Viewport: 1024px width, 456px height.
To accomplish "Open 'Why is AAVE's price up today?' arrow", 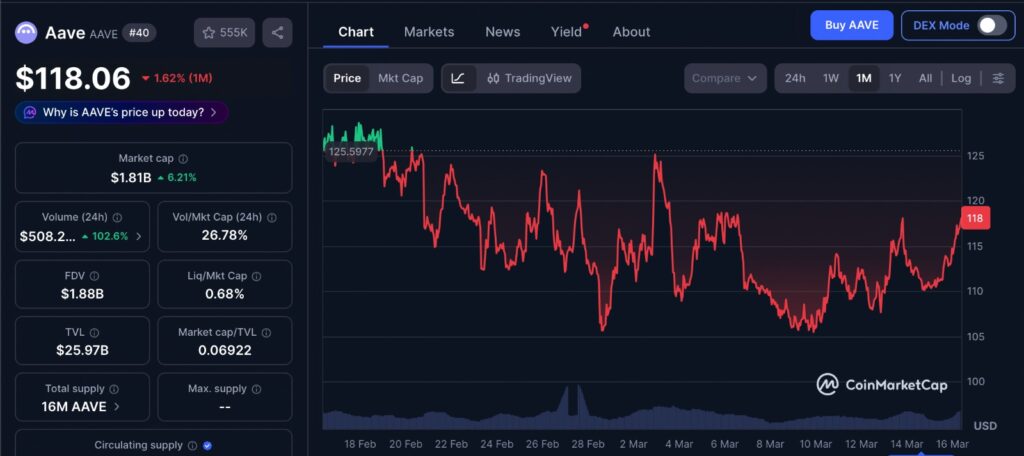I will [x=214, y=112].
